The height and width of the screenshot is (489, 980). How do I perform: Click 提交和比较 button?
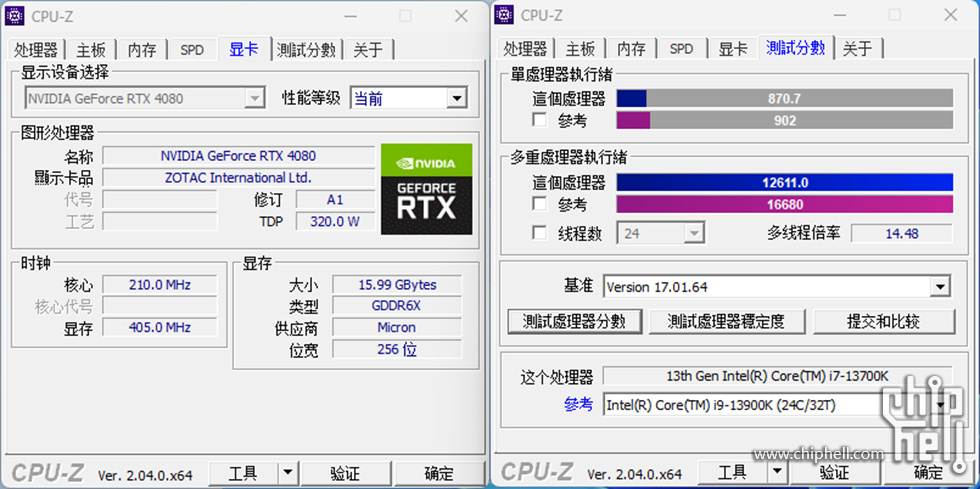coord(883,321)
